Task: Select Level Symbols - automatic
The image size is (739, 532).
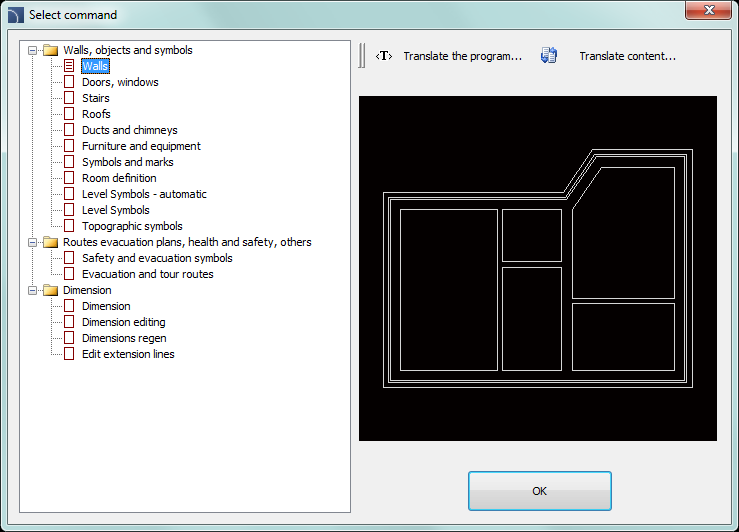Action: (x=144, y=194)
